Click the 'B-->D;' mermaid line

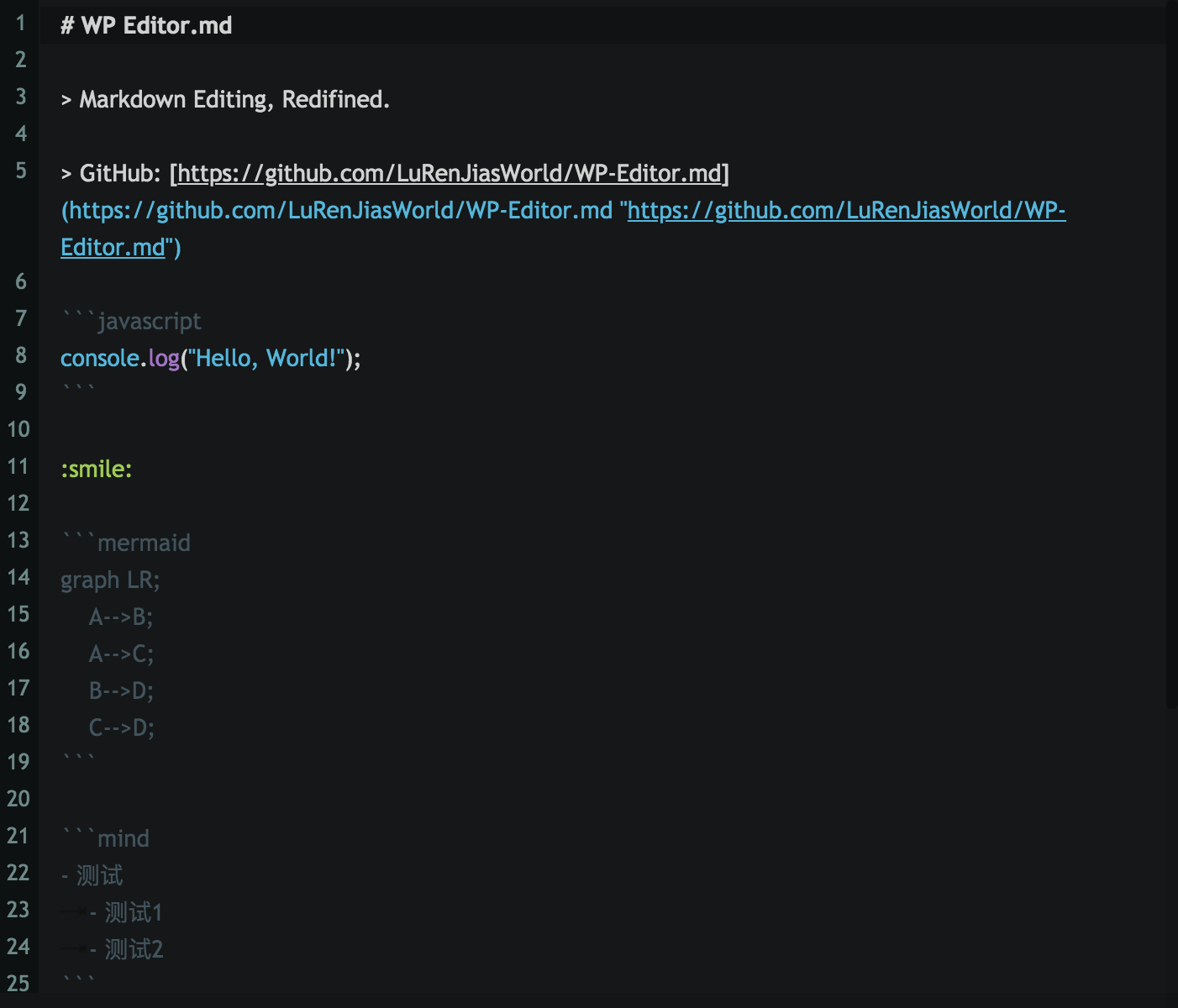(x=121, y=690)
